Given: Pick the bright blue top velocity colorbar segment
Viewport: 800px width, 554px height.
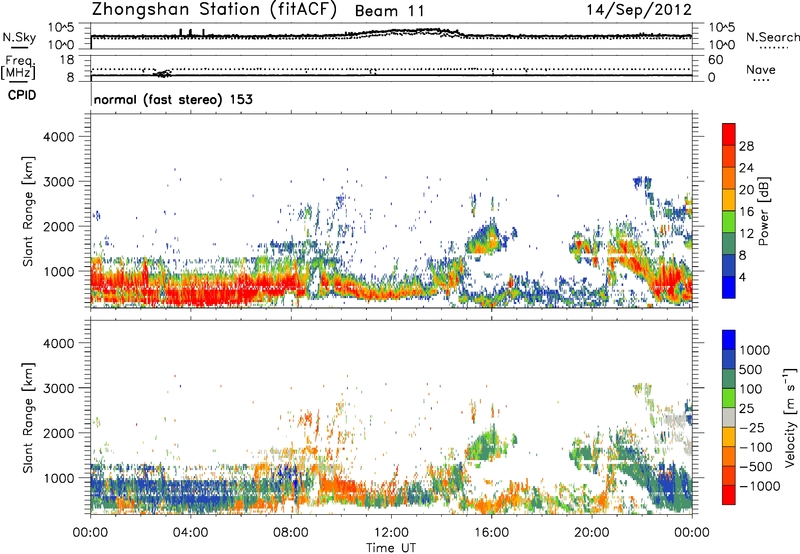Looking at the screenshot, I should (729, 340).
